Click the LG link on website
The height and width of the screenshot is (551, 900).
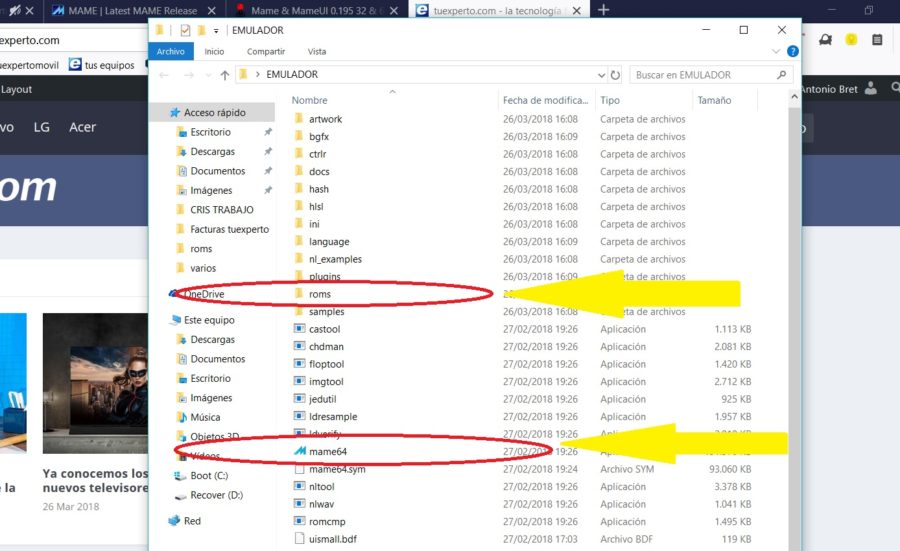coord(41,127)
